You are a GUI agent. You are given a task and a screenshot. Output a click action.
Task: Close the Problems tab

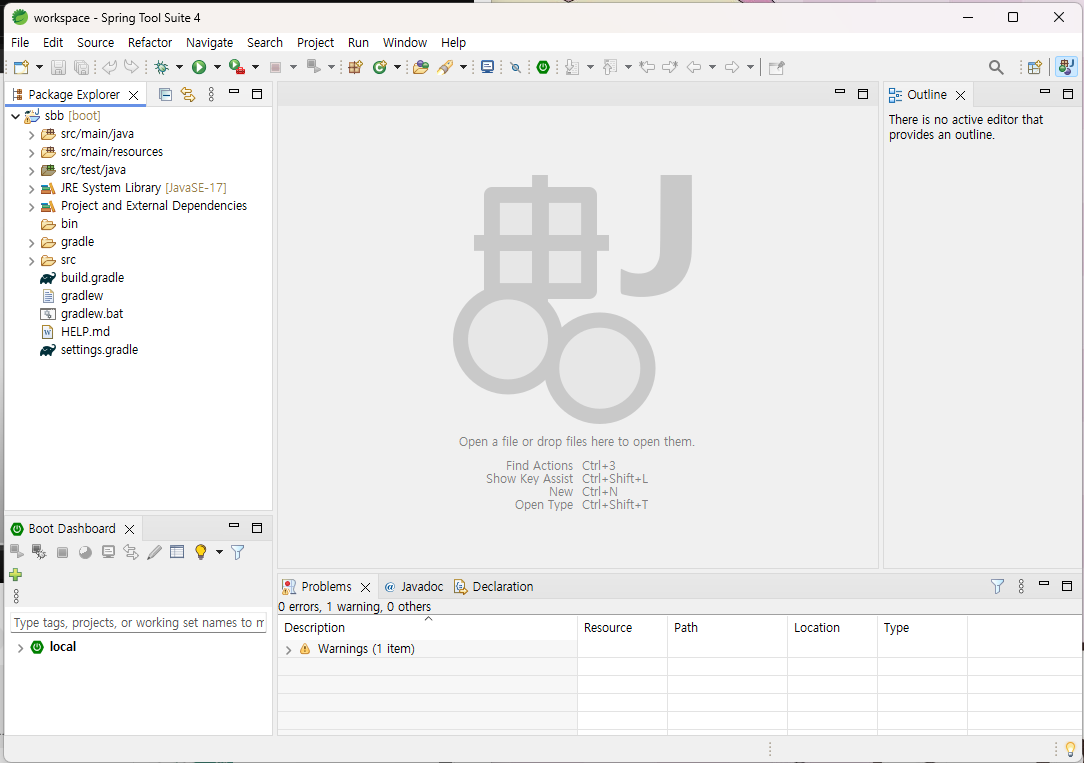(366, 587)
